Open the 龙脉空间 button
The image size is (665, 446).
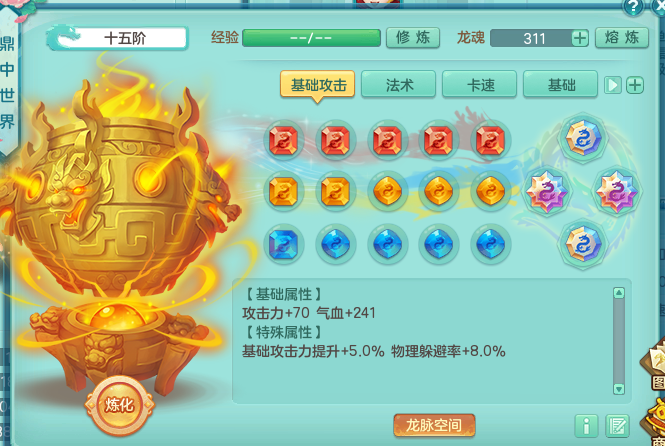click(434, 425)
